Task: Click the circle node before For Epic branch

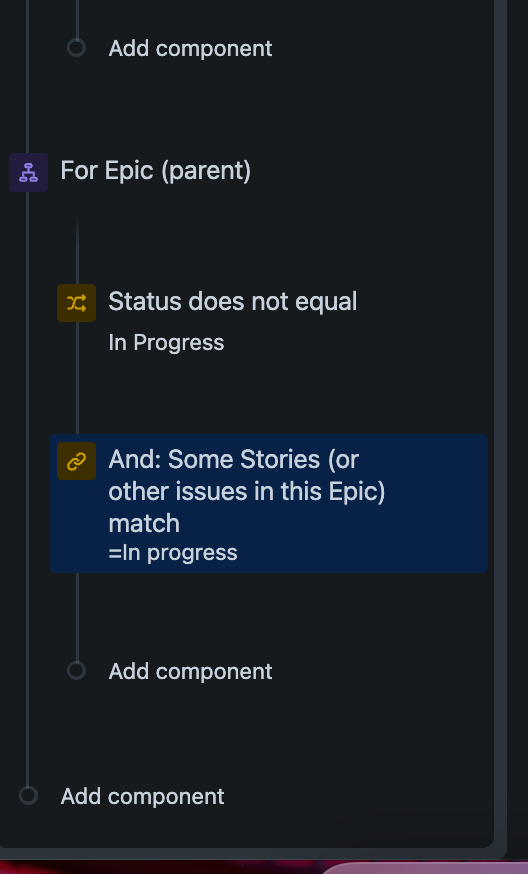Action: pyautogui.click(x=76, y=48)
